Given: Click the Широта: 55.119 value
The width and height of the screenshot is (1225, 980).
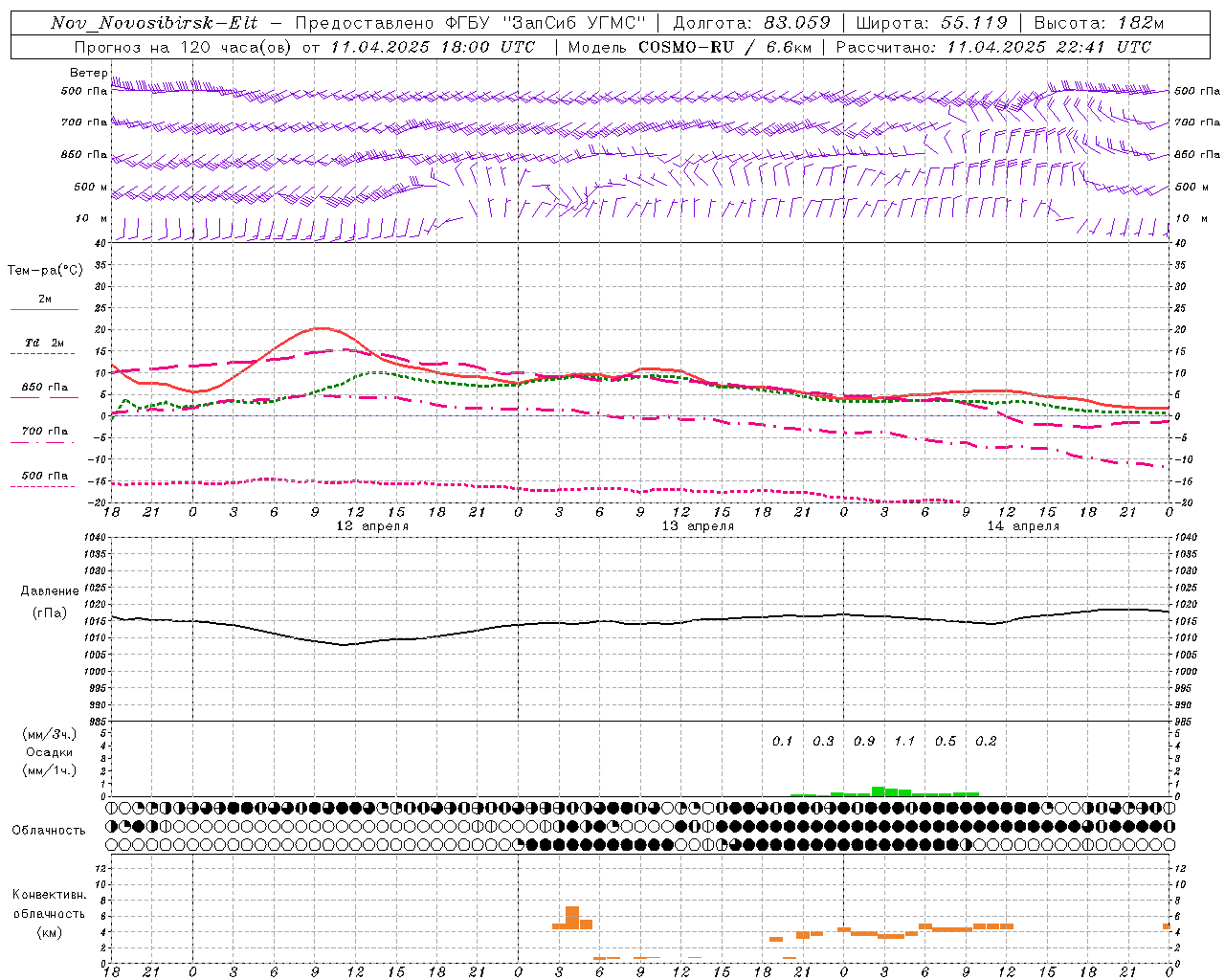Looking at the screenshot, I should click(x=931, y=23).
